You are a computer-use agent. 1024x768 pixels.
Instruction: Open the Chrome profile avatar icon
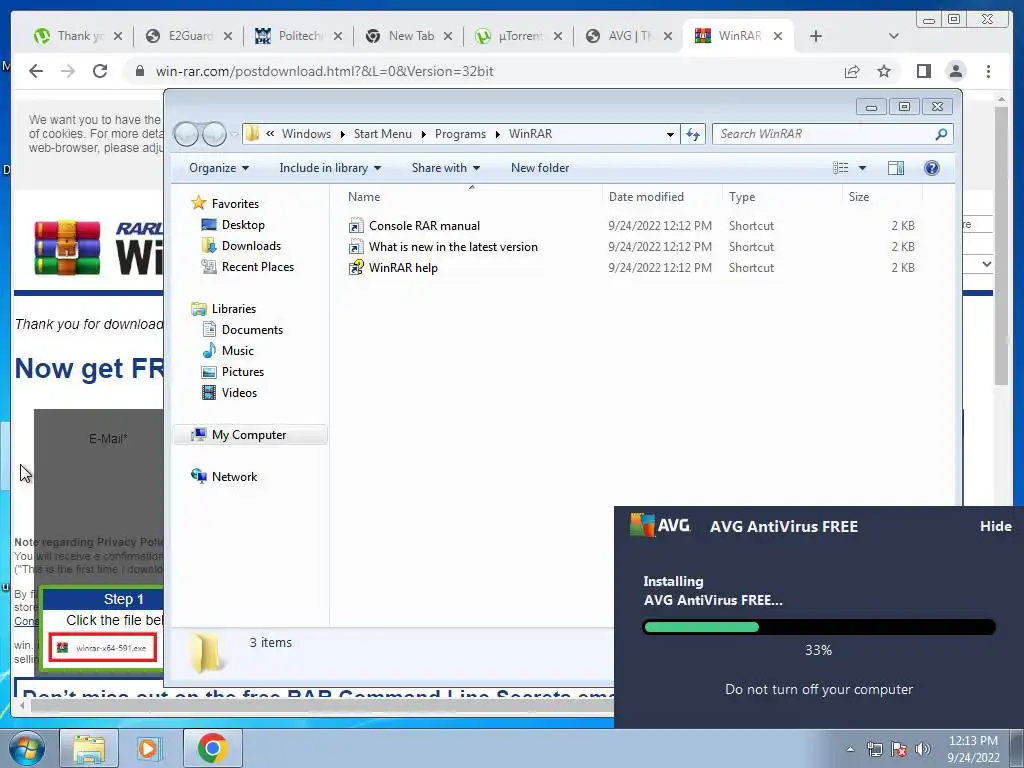tap(955, 71)
